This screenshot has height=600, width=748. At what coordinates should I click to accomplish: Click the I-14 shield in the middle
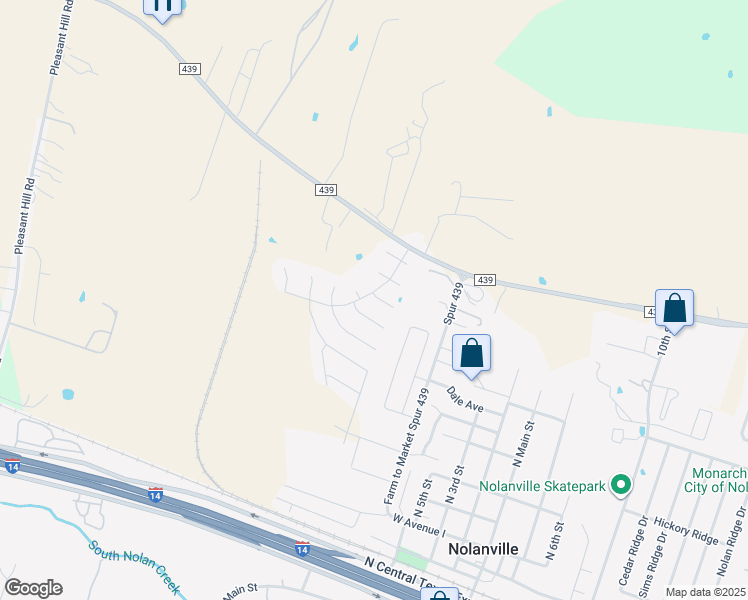[155, 495]
